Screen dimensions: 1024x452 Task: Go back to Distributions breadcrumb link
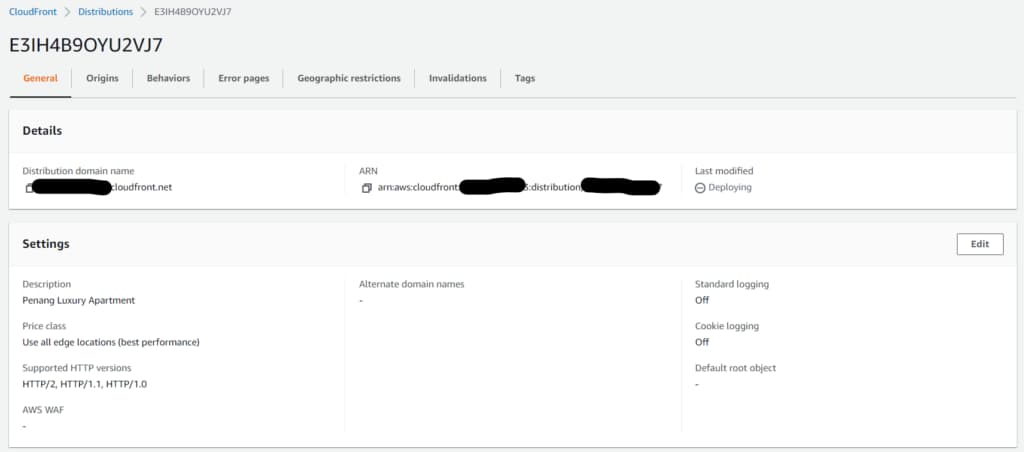[105, 12]
